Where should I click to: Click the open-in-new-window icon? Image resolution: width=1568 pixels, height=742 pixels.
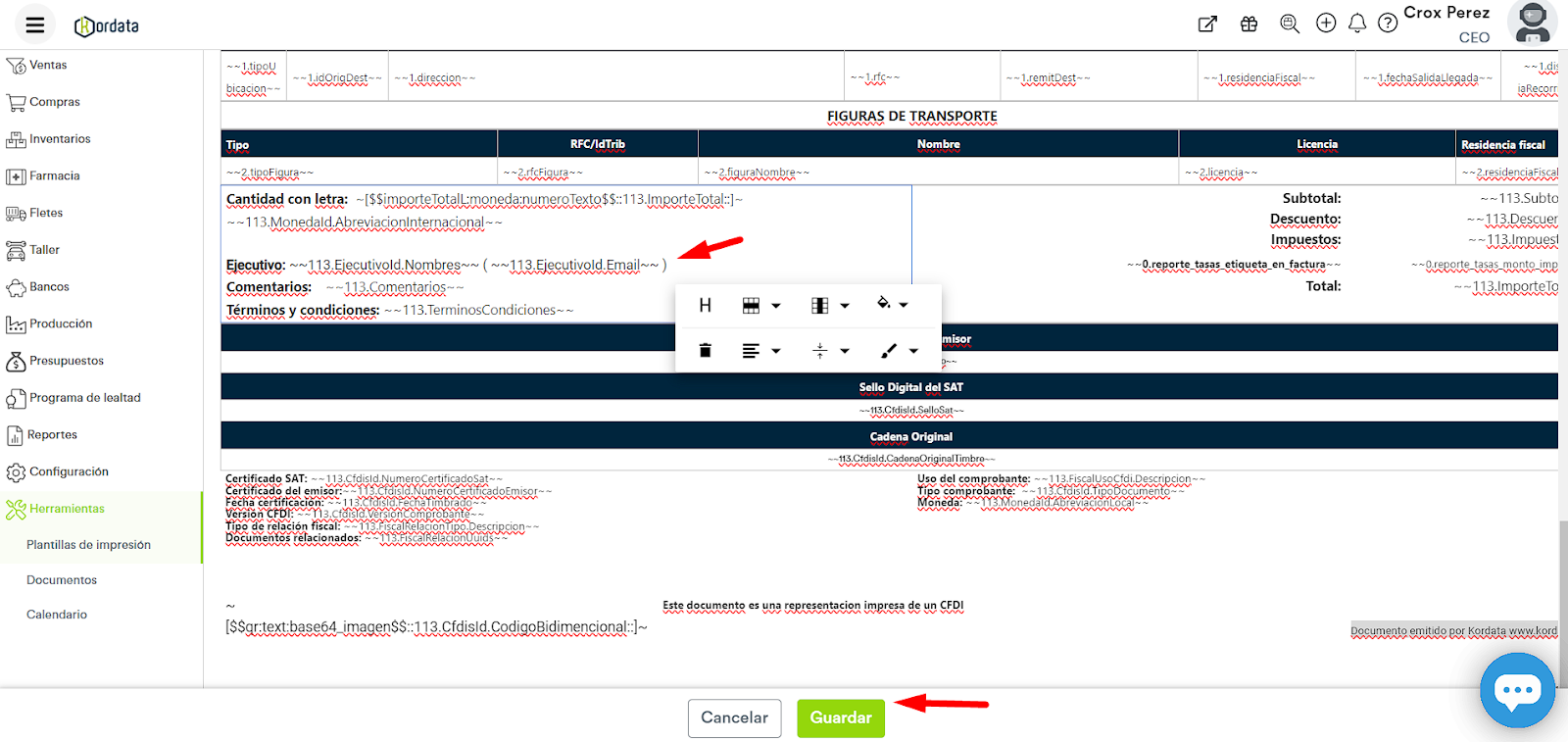pyautogui.click(x=1207, y=25)
